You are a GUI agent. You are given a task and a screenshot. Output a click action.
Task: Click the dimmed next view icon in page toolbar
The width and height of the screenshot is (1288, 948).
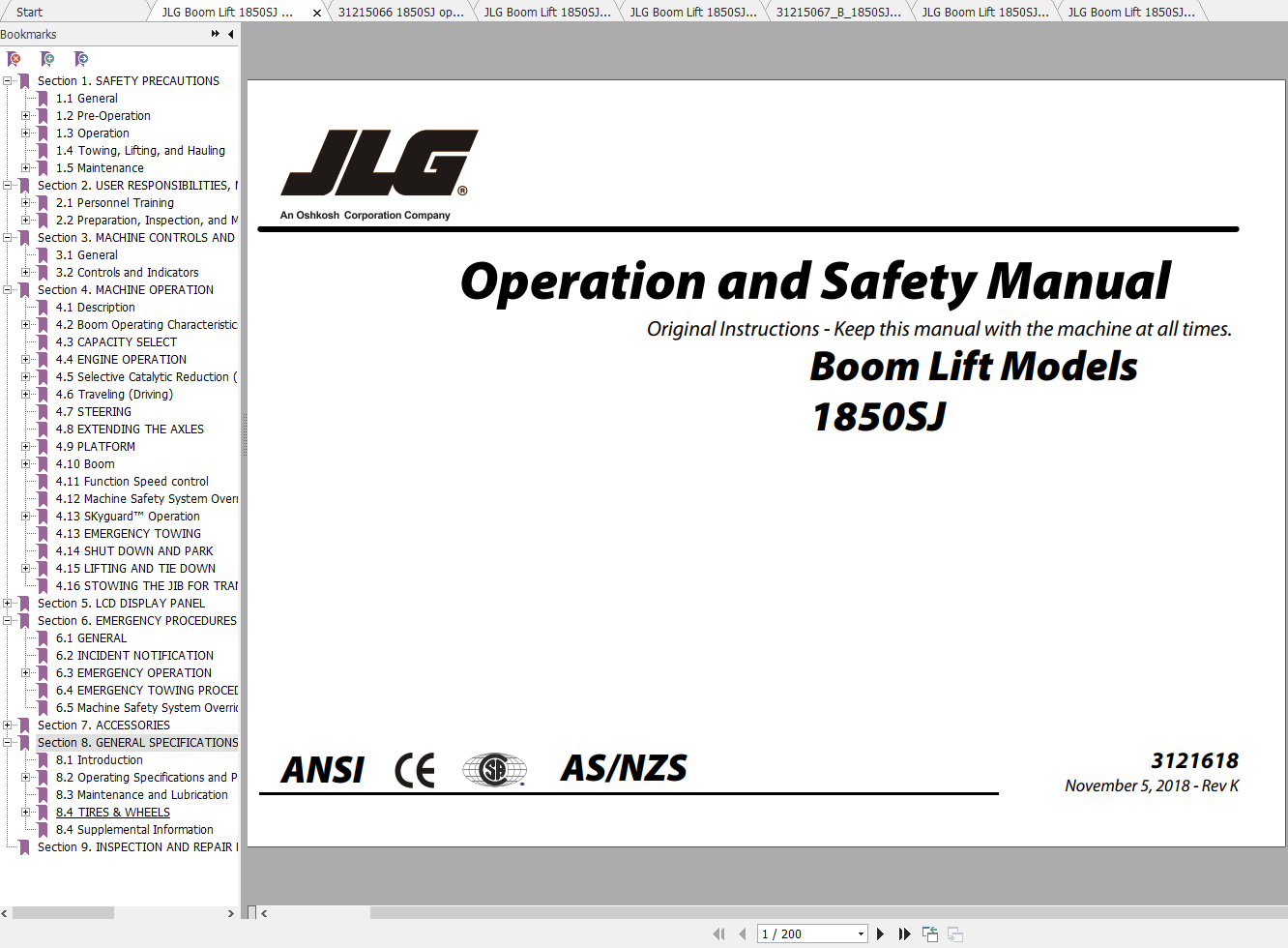[x=955, y=933]
